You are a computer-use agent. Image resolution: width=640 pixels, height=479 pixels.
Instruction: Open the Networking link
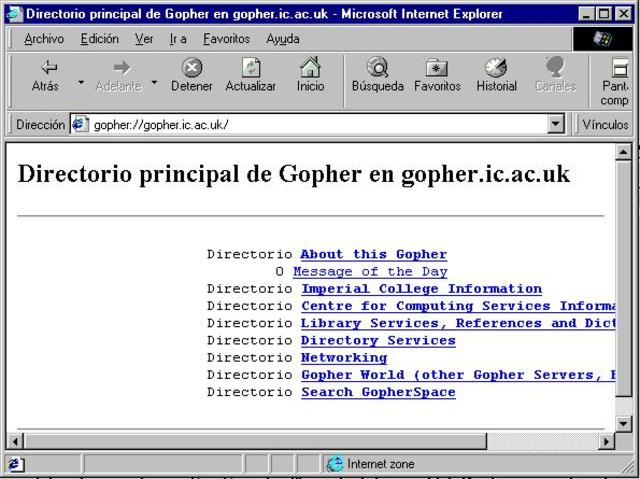point(344,357)
